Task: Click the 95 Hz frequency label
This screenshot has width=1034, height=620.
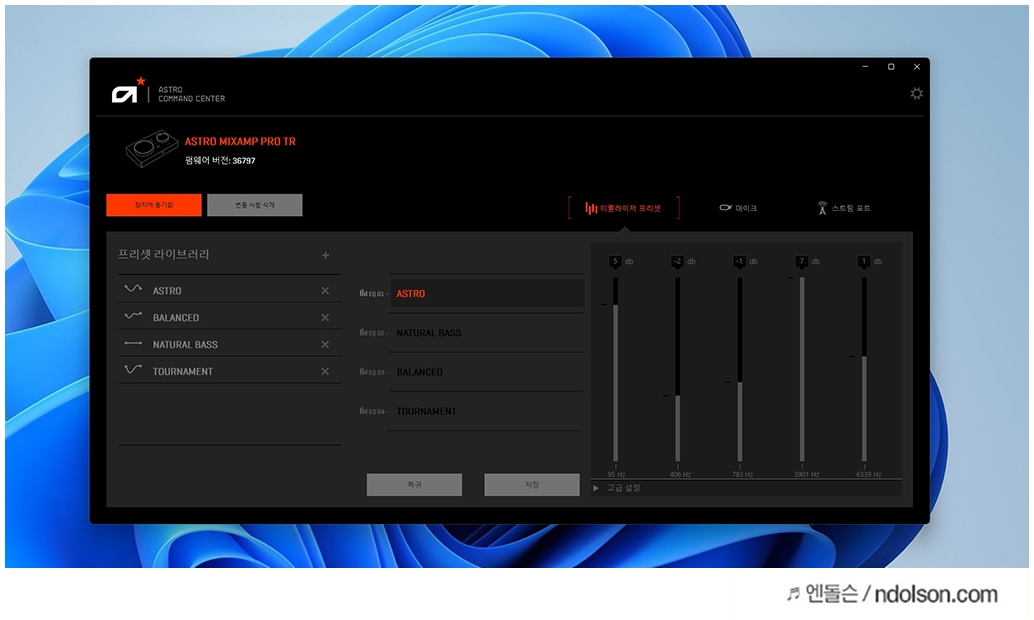Action: point(616,474)
